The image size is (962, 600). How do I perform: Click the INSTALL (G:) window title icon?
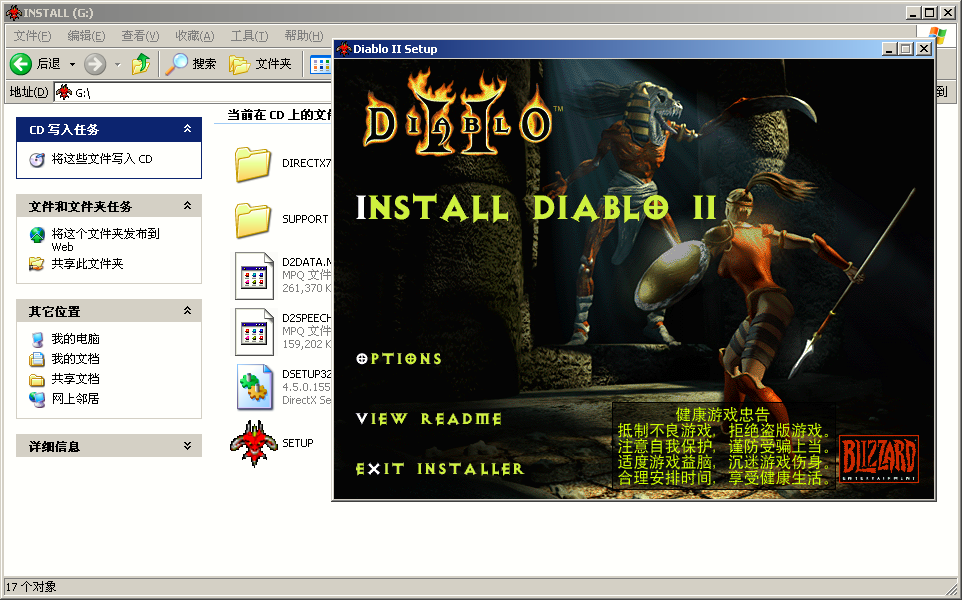(x=13, y=12)
